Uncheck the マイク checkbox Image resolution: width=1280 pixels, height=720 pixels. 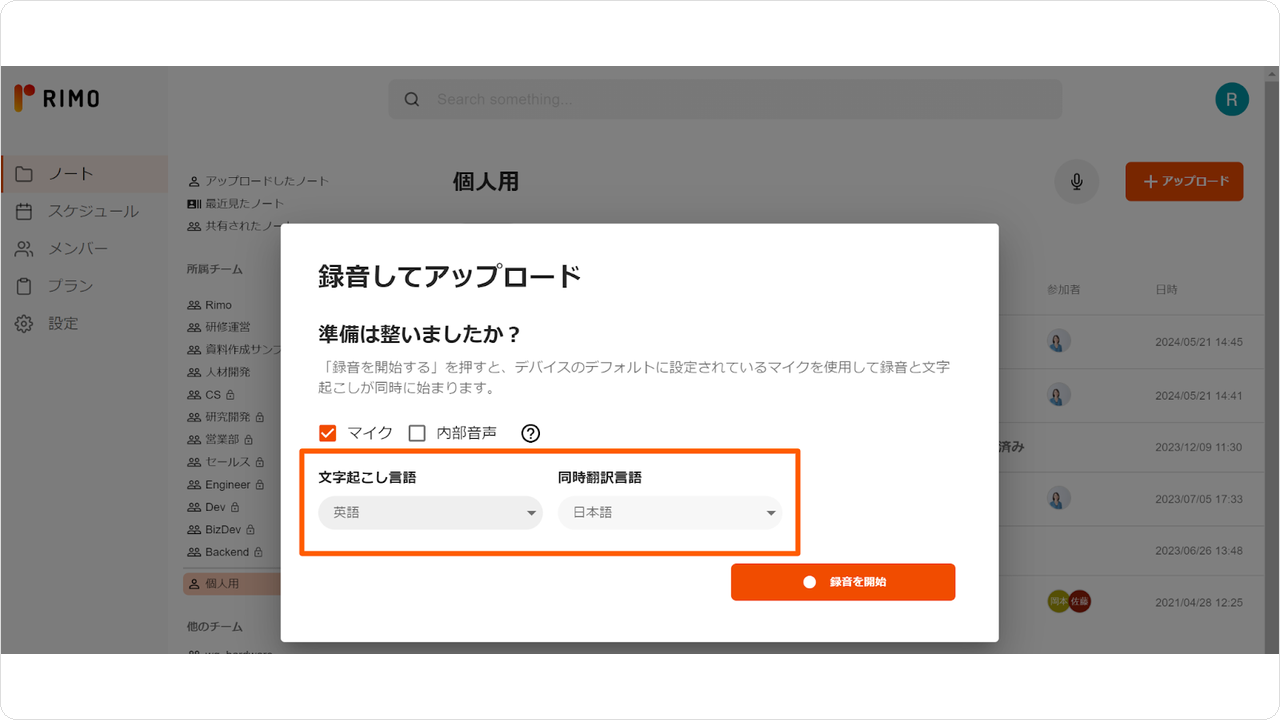pyautogui.click(x=327, y=433)
